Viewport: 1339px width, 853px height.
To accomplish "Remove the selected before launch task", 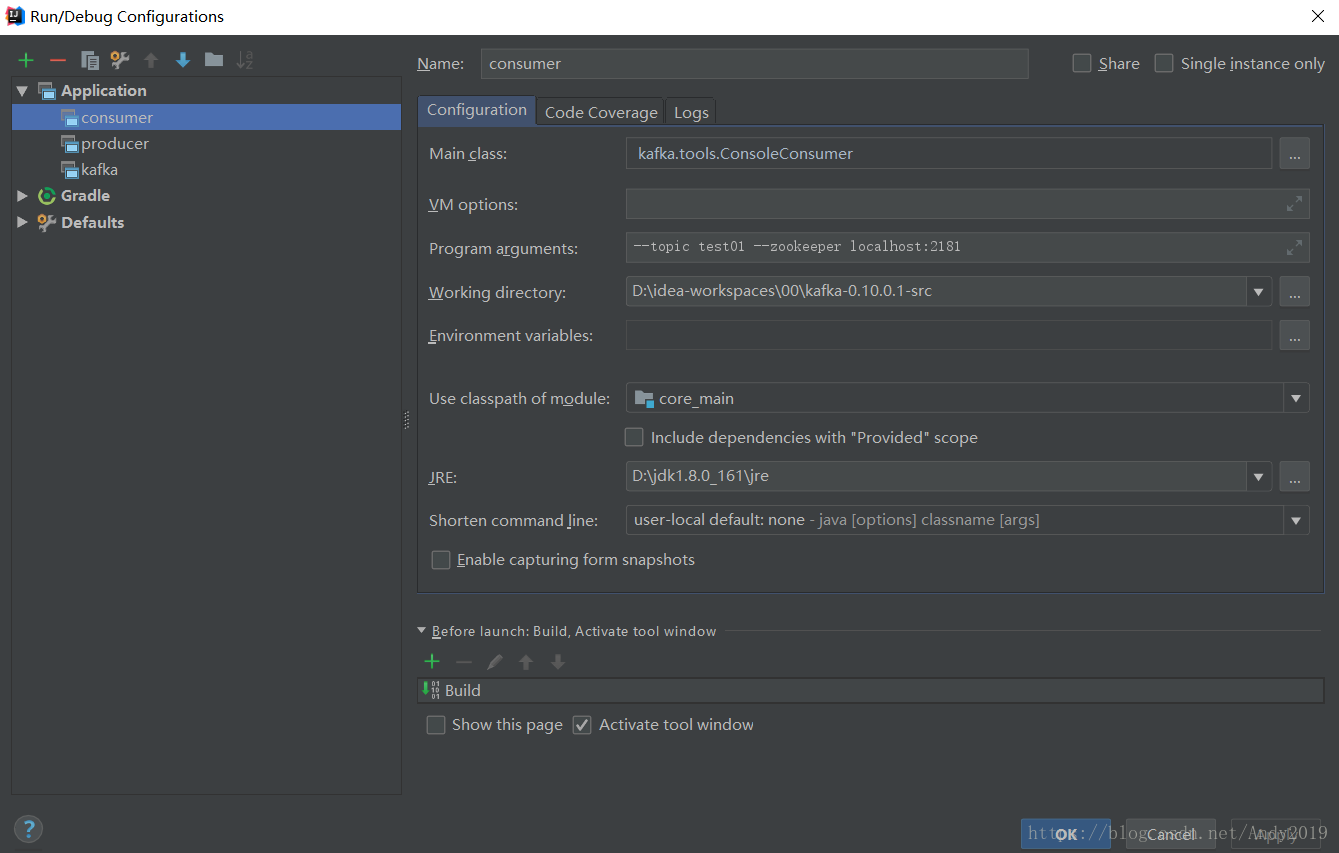I will (x=464, y=661).
